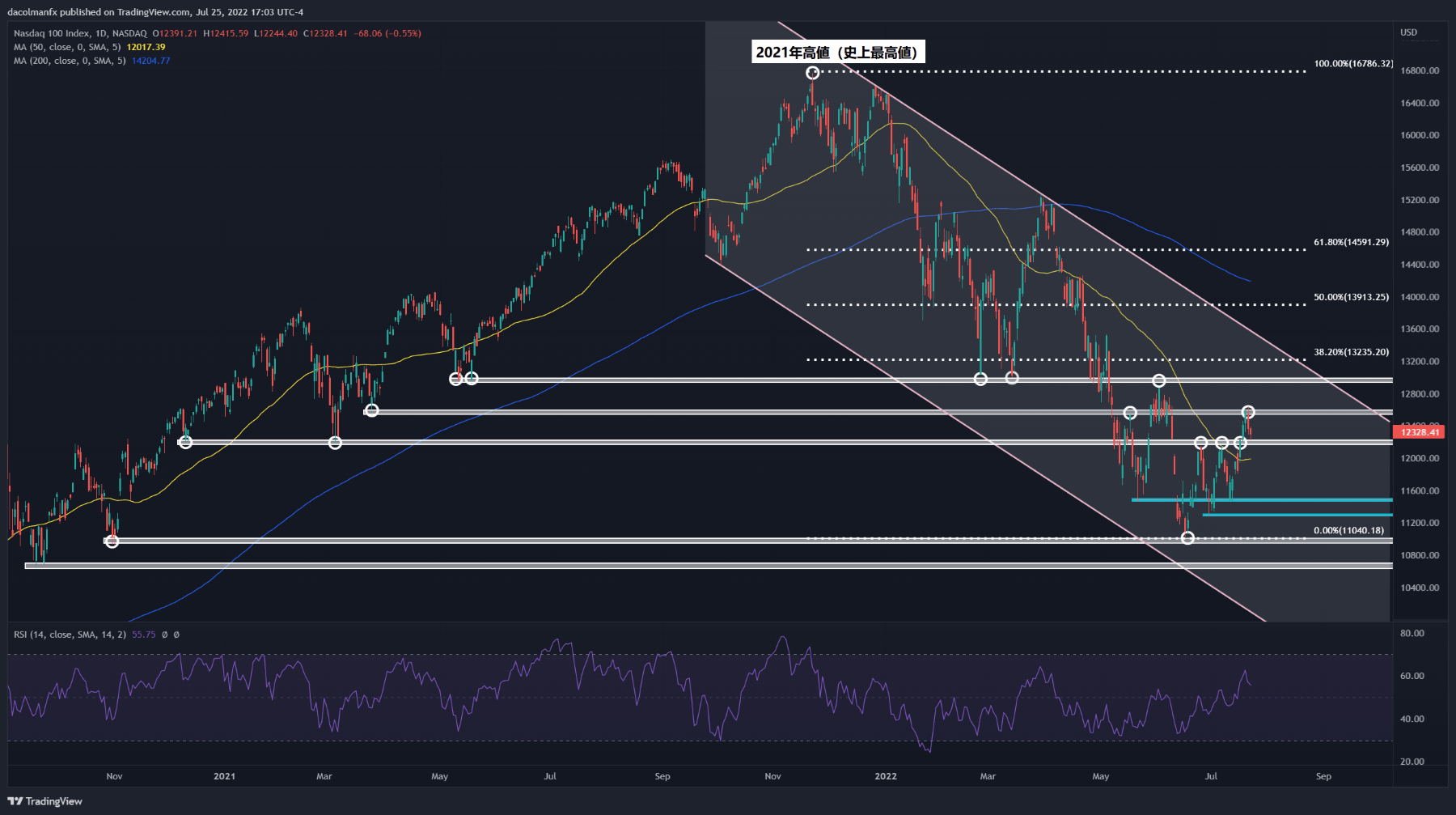Click the red current price tag 12328.41
Screen dimensions: 1456x815
tap(1420, 432)
